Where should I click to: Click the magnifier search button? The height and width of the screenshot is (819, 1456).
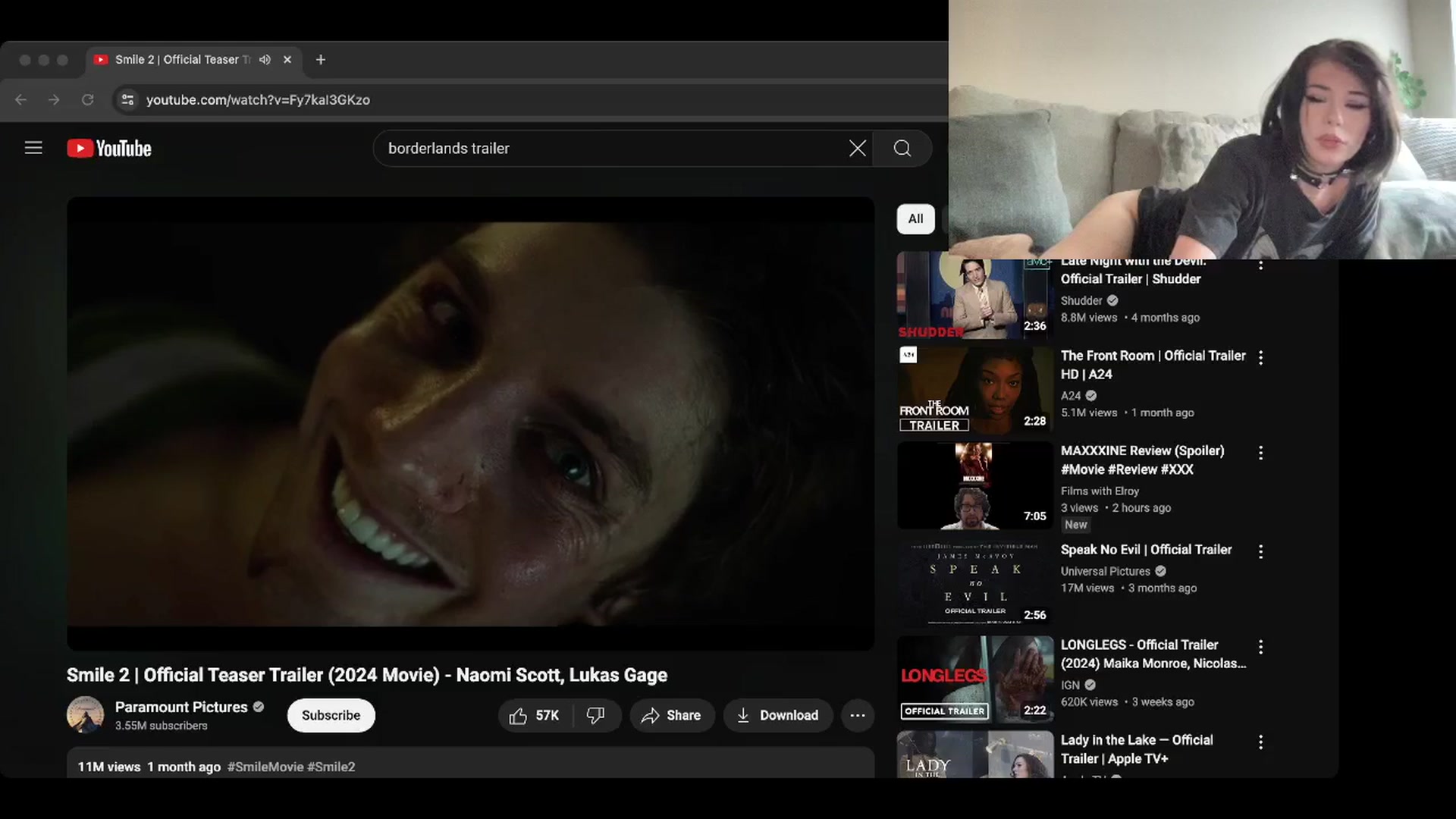pyautogui.click(x=902, y=149)
